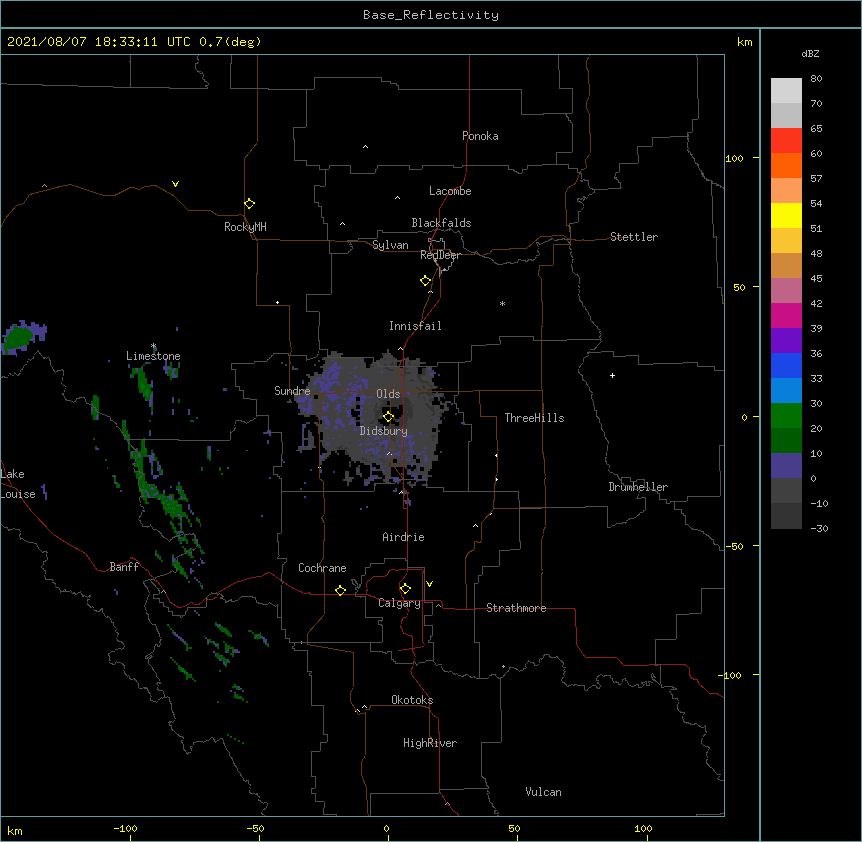The width and height of the screenshot is (862, 842).
Task: Click the Okotoks label
Action: point(412,700)
